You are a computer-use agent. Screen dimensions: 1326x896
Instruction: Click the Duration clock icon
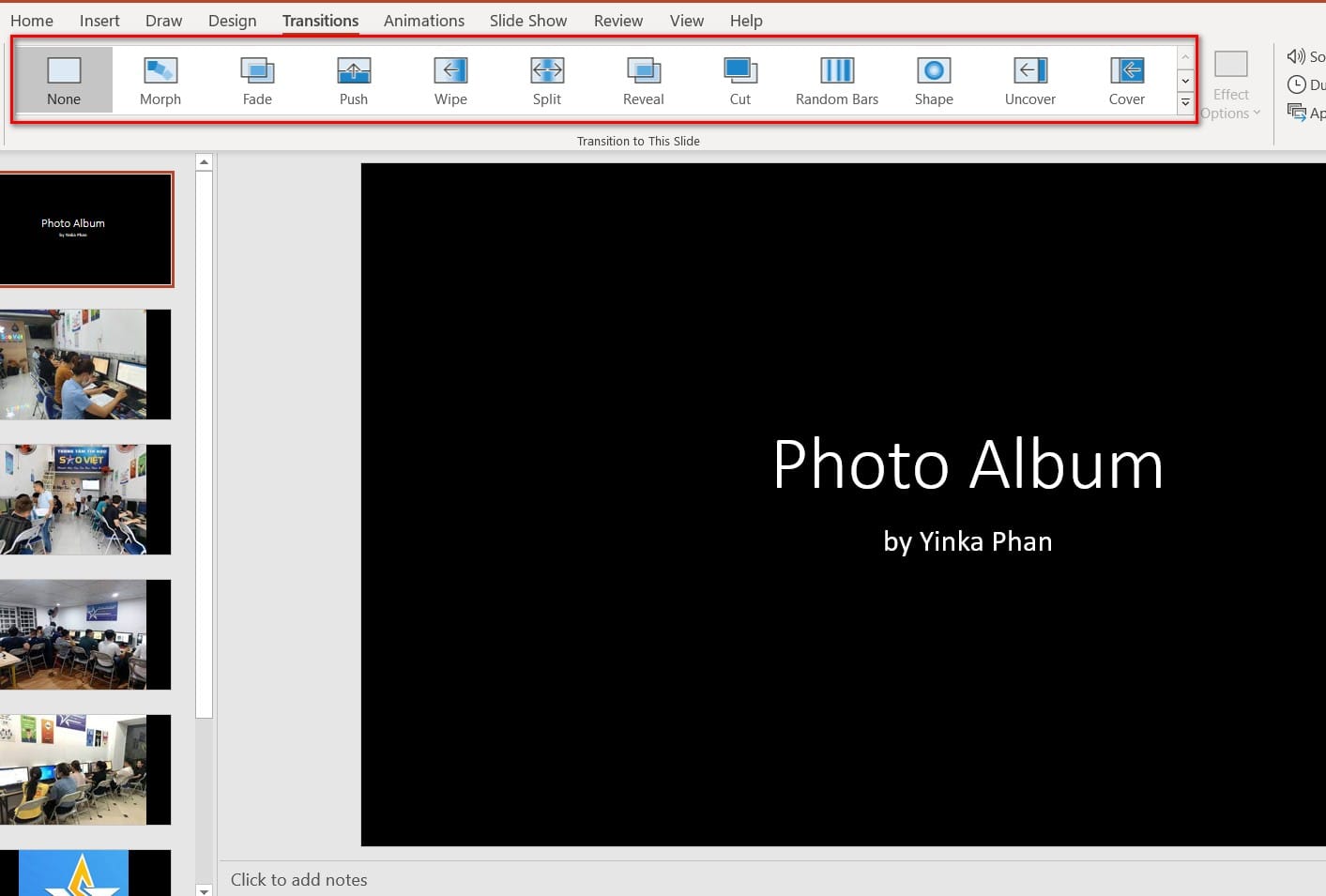click(1297, 84)
